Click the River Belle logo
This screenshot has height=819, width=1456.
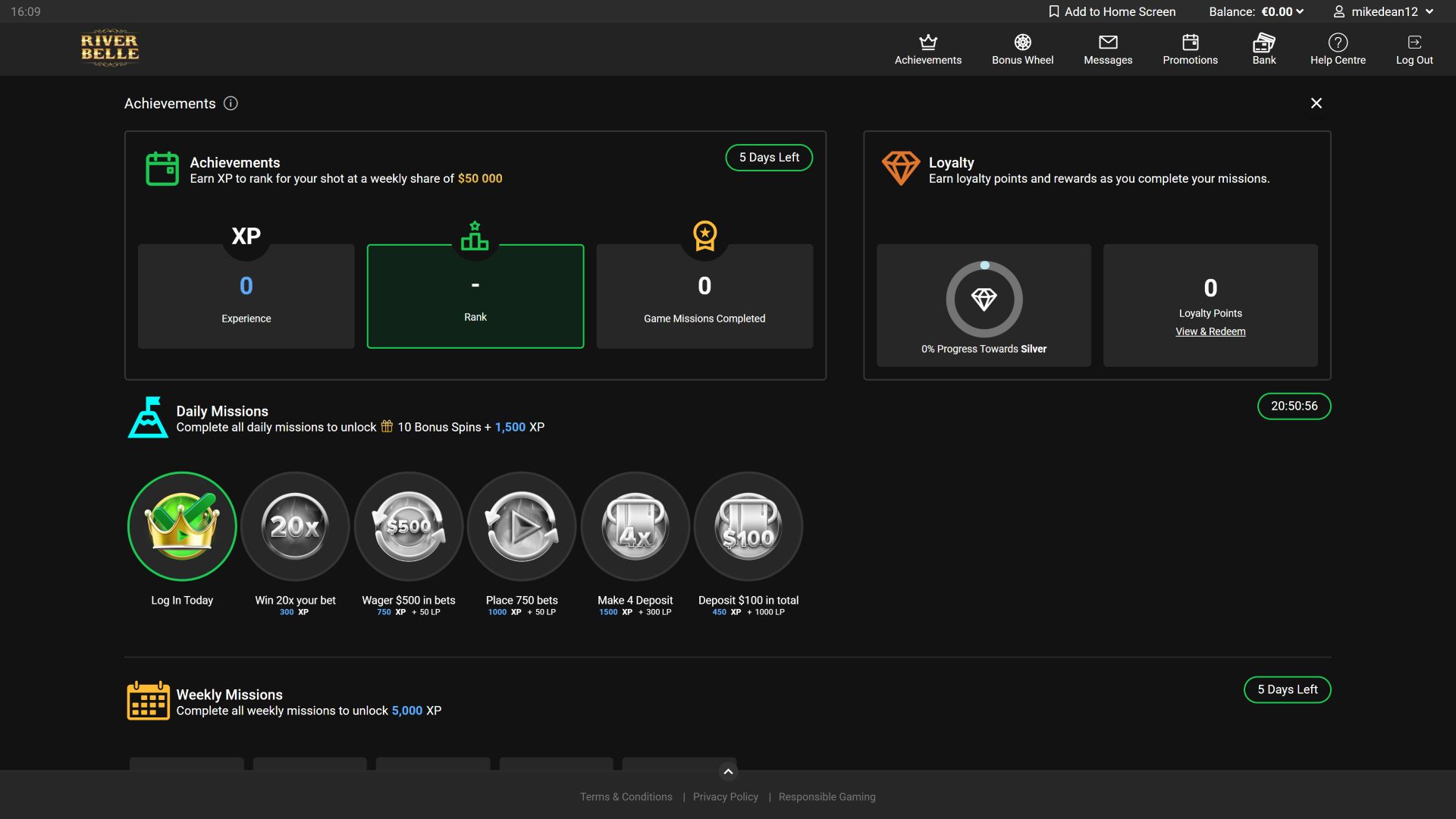(110, 49)
